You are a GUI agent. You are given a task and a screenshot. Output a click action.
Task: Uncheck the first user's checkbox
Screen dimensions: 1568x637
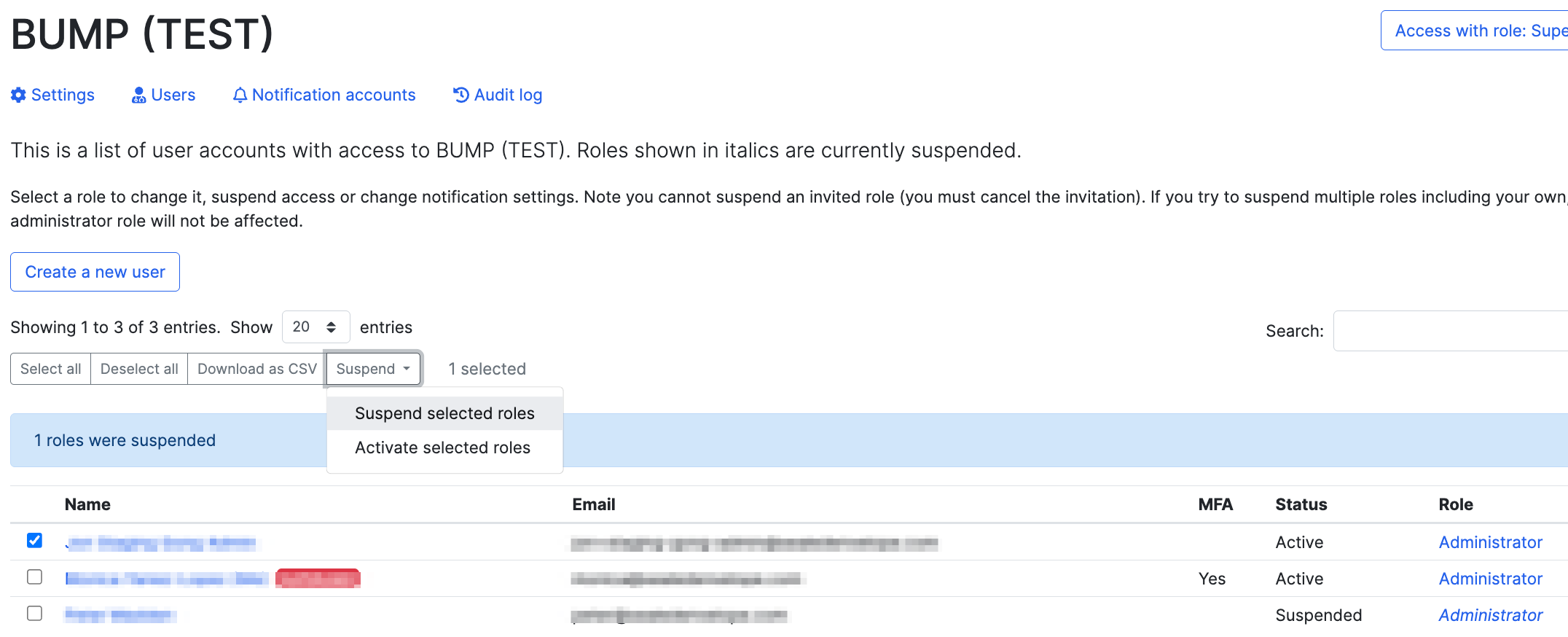[x=34, y=540]
